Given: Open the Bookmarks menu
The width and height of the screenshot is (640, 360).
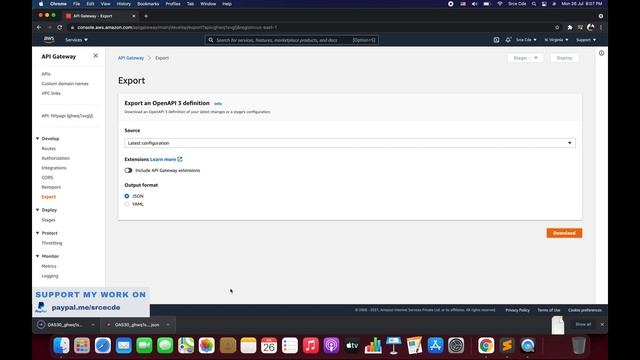Looking at the screenshot, I should [148, 4].
